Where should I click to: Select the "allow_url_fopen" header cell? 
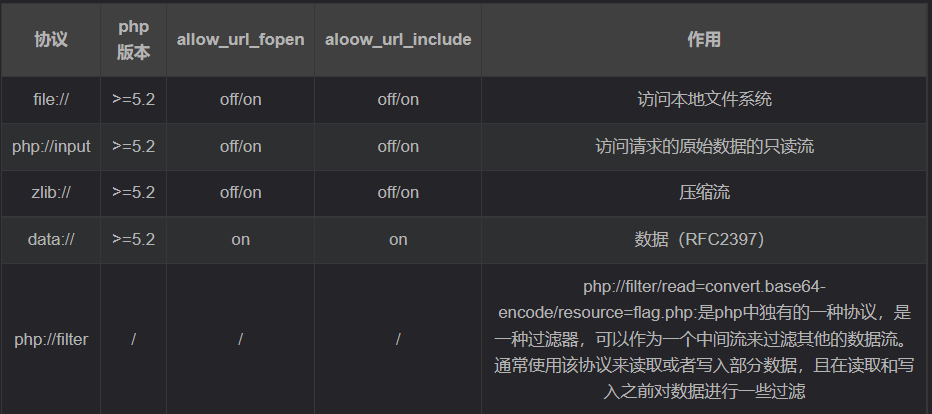(x=240, y=40)
